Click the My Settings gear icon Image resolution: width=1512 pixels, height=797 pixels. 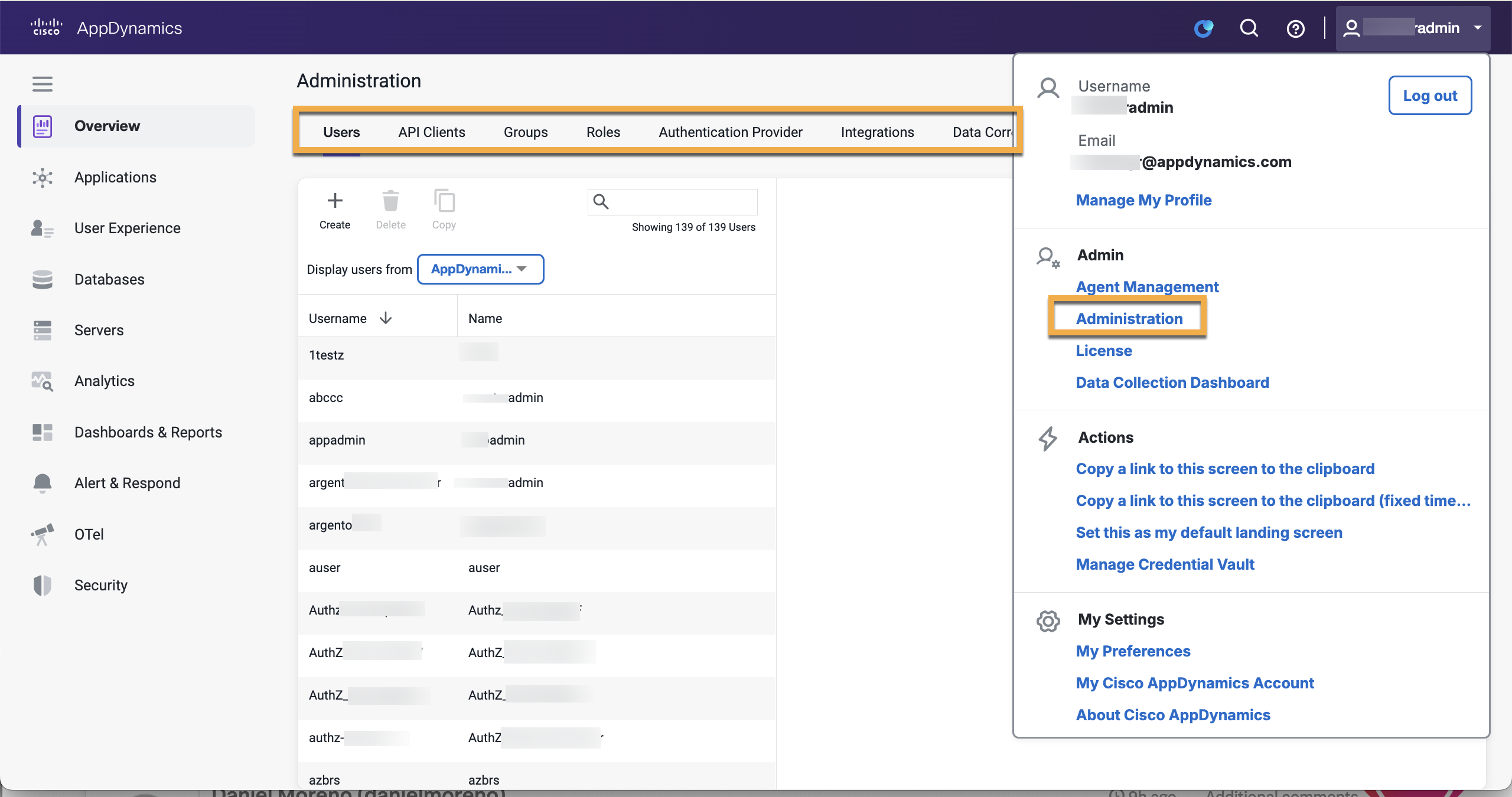[1048, 621]
